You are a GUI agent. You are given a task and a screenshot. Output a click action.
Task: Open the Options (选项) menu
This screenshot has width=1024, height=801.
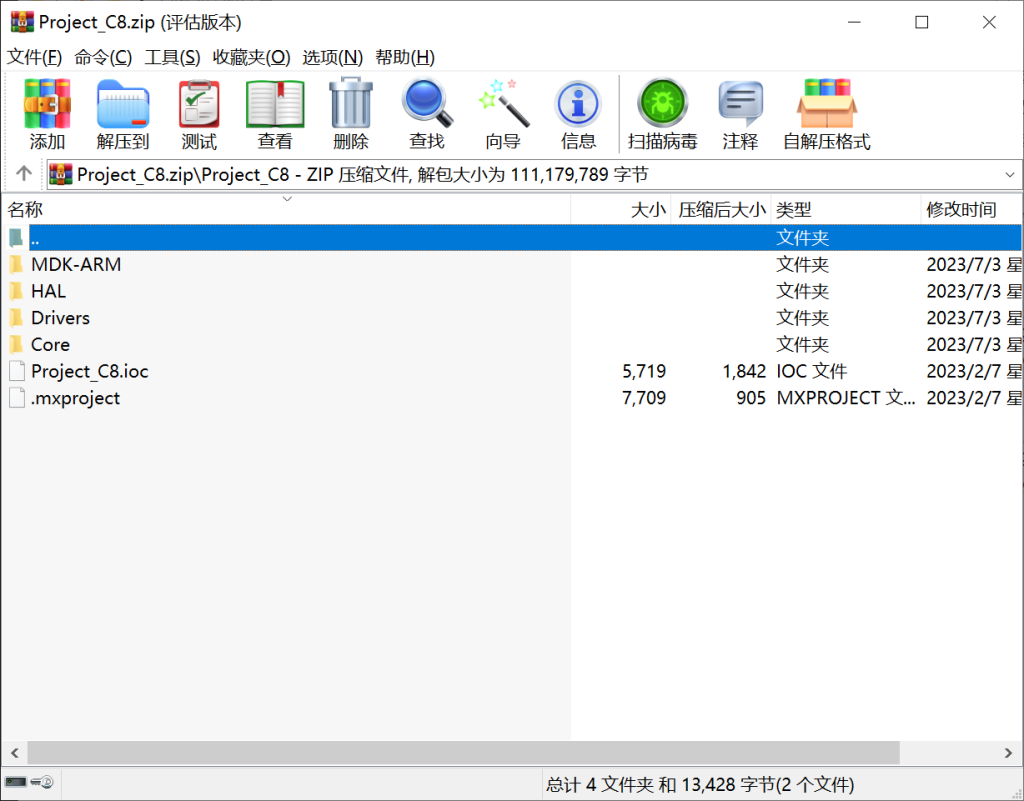332,57
